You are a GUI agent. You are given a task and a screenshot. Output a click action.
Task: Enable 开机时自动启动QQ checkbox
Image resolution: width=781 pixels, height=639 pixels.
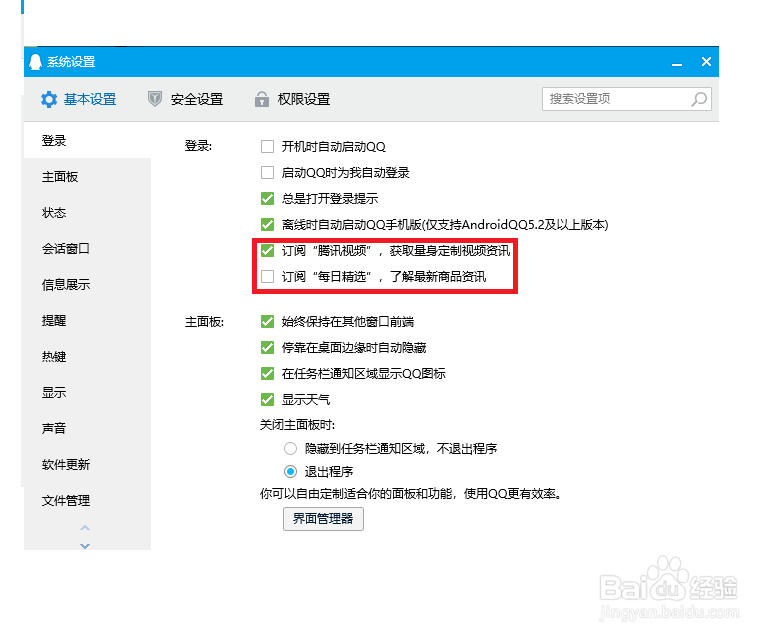tap(267, 146)
